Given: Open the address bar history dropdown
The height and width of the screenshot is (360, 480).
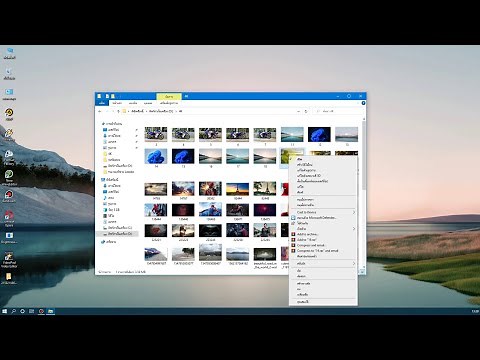Looking at the screenshot, I should click(x=298, y=111).
